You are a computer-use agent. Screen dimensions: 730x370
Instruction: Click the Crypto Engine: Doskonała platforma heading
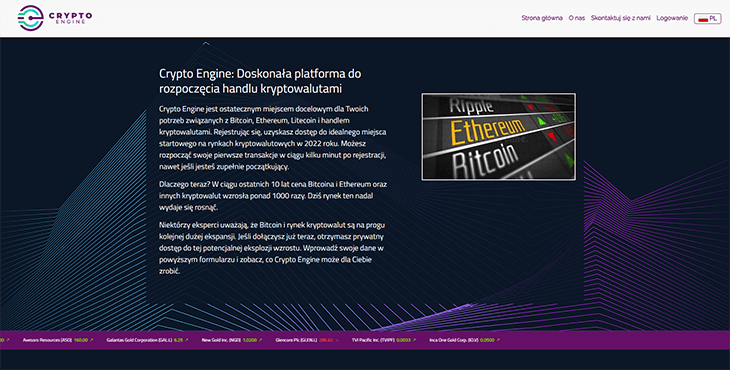click(260, 81)
